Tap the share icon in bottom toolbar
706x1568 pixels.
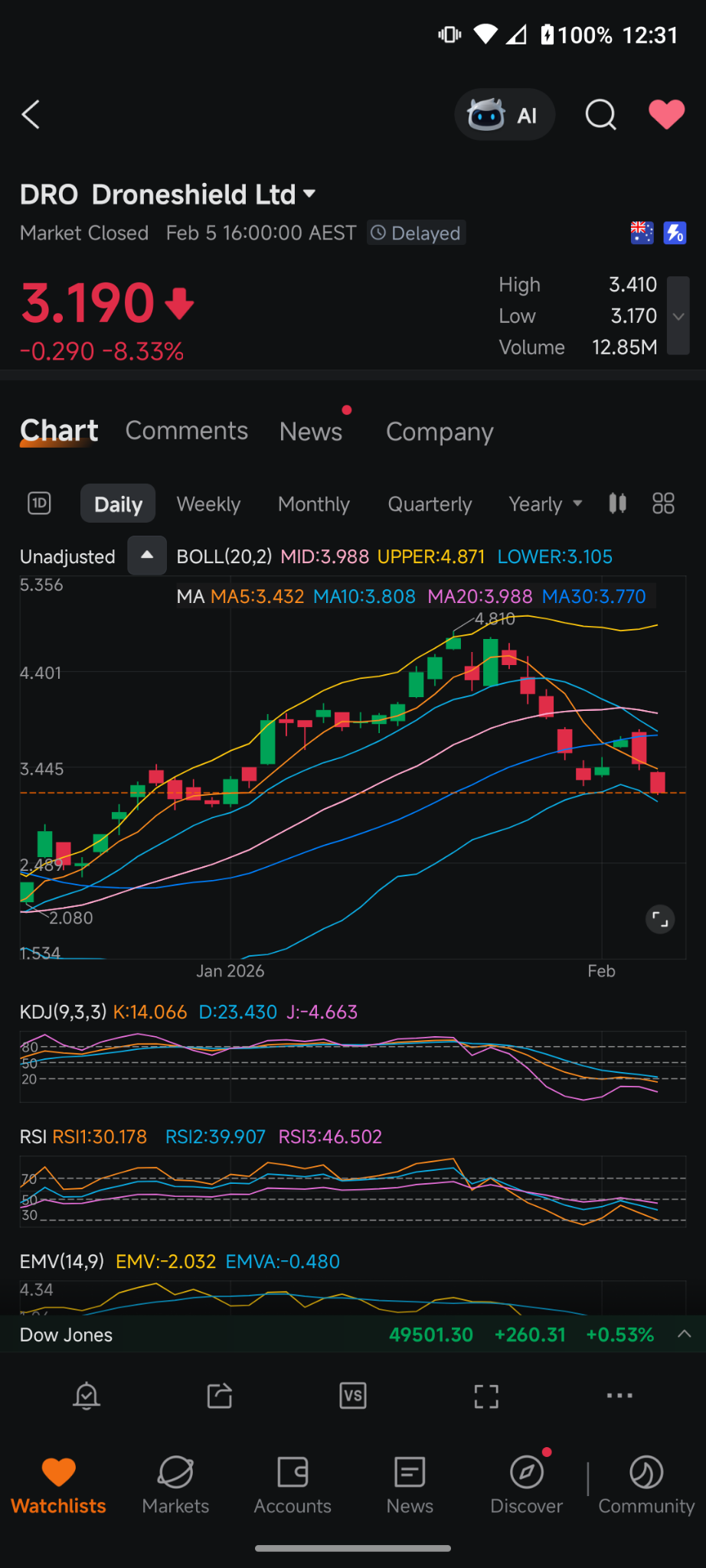pos(220,1396)
